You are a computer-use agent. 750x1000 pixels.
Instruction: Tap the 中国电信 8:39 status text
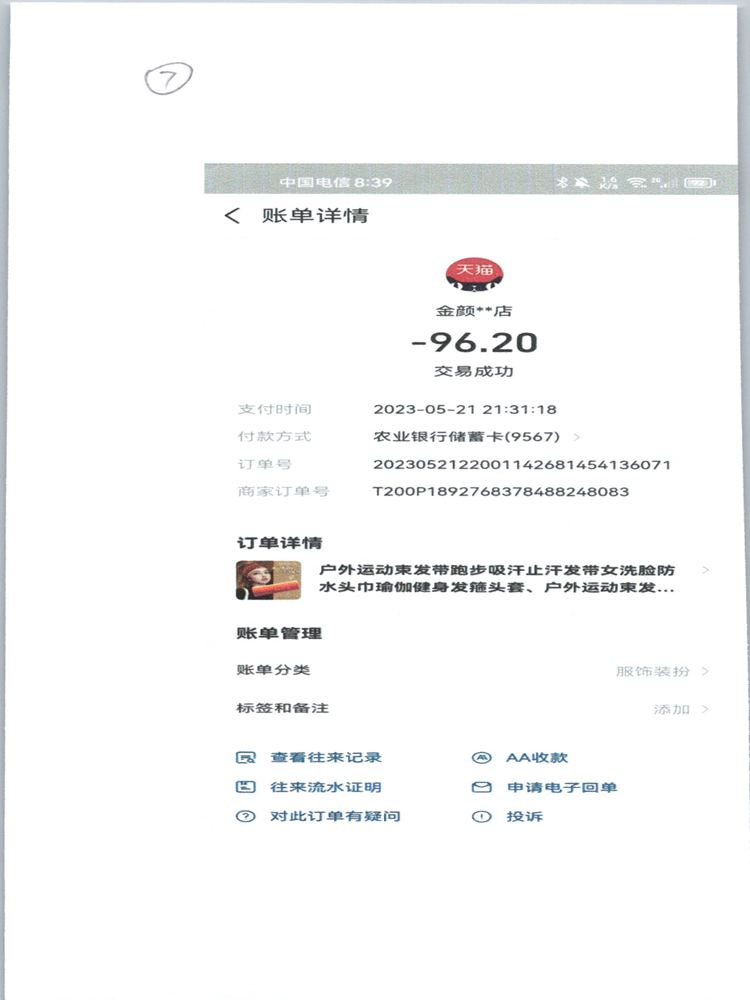[x=335, y=182]
